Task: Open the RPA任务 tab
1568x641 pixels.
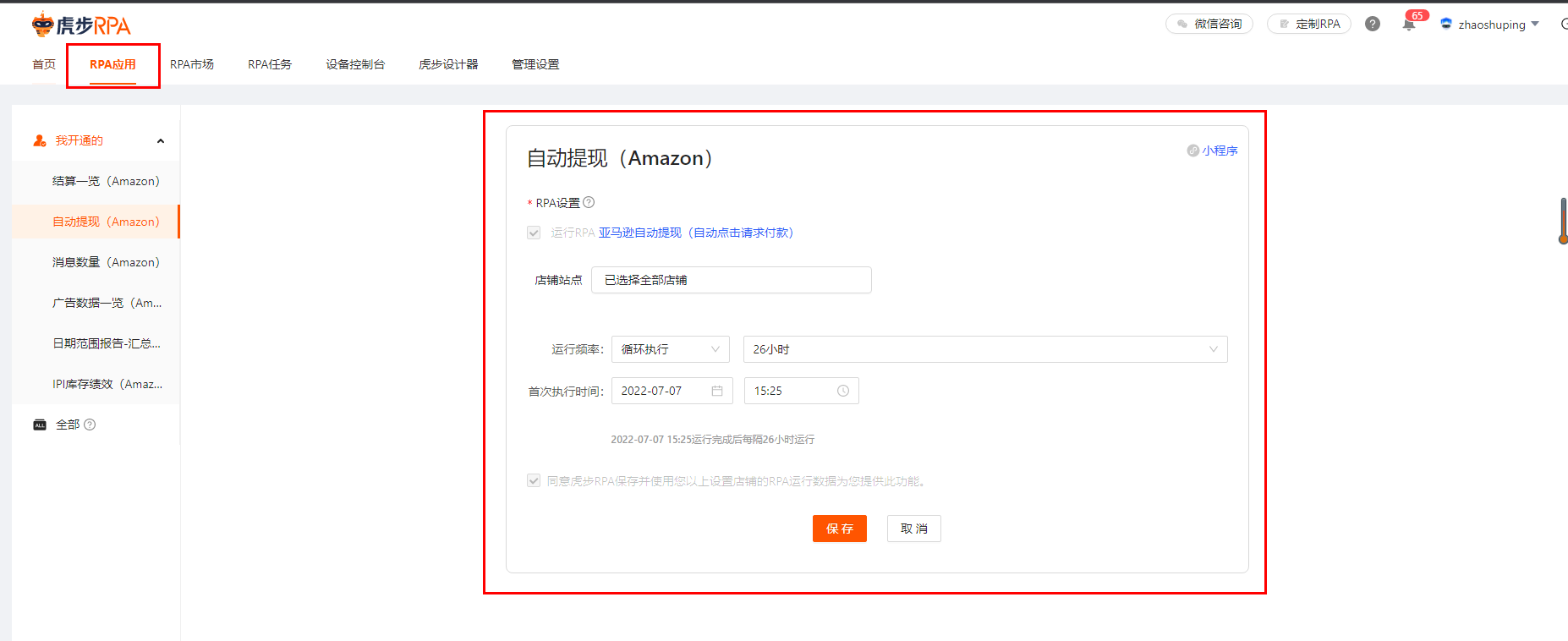Action: coord(270,64)
